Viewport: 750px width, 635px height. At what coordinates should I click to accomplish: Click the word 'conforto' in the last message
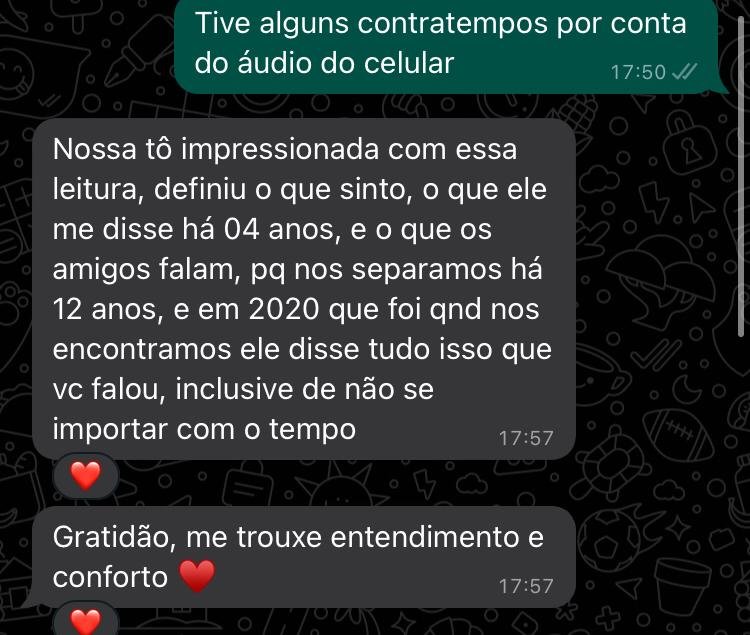(x=110, y=578)
